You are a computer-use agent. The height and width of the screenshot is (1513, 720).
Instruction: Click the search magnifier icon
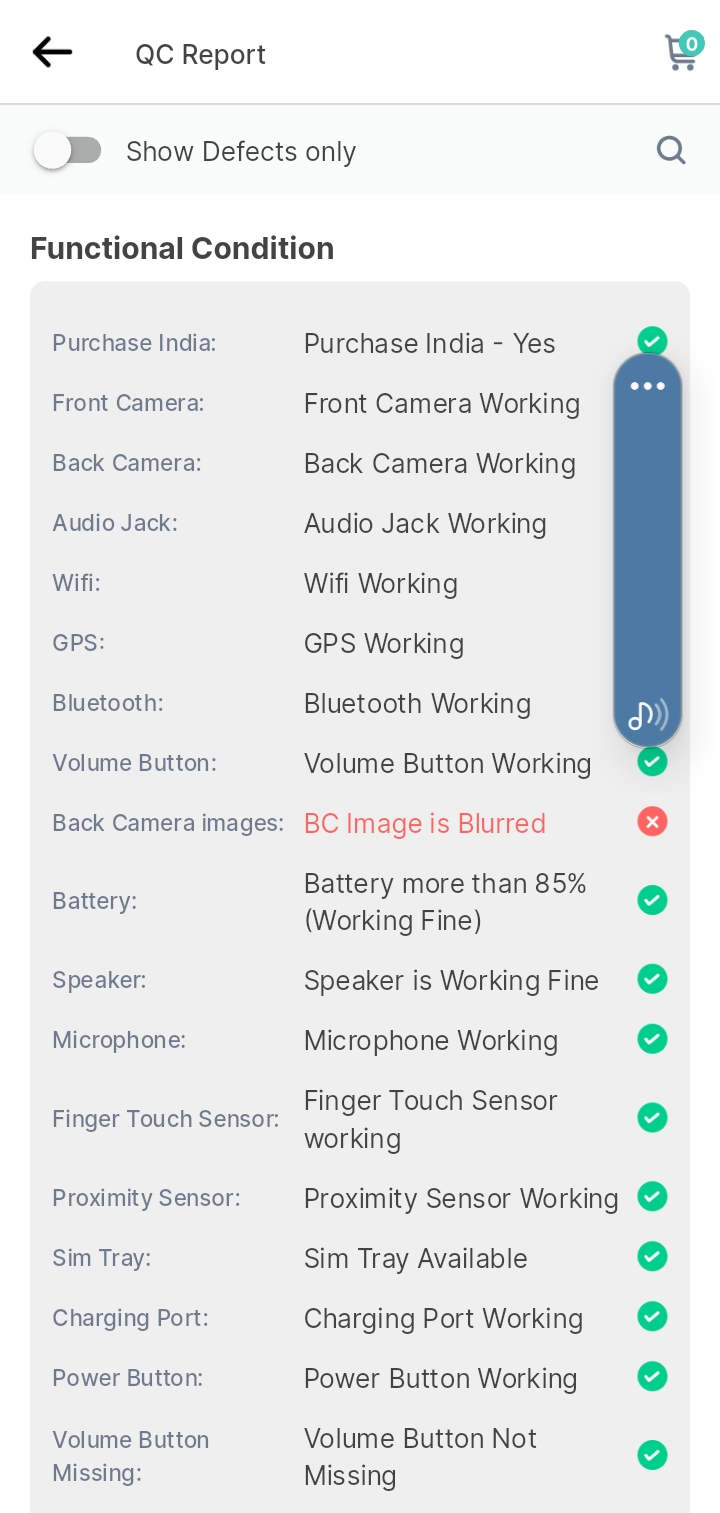click(x=671, y=151)
